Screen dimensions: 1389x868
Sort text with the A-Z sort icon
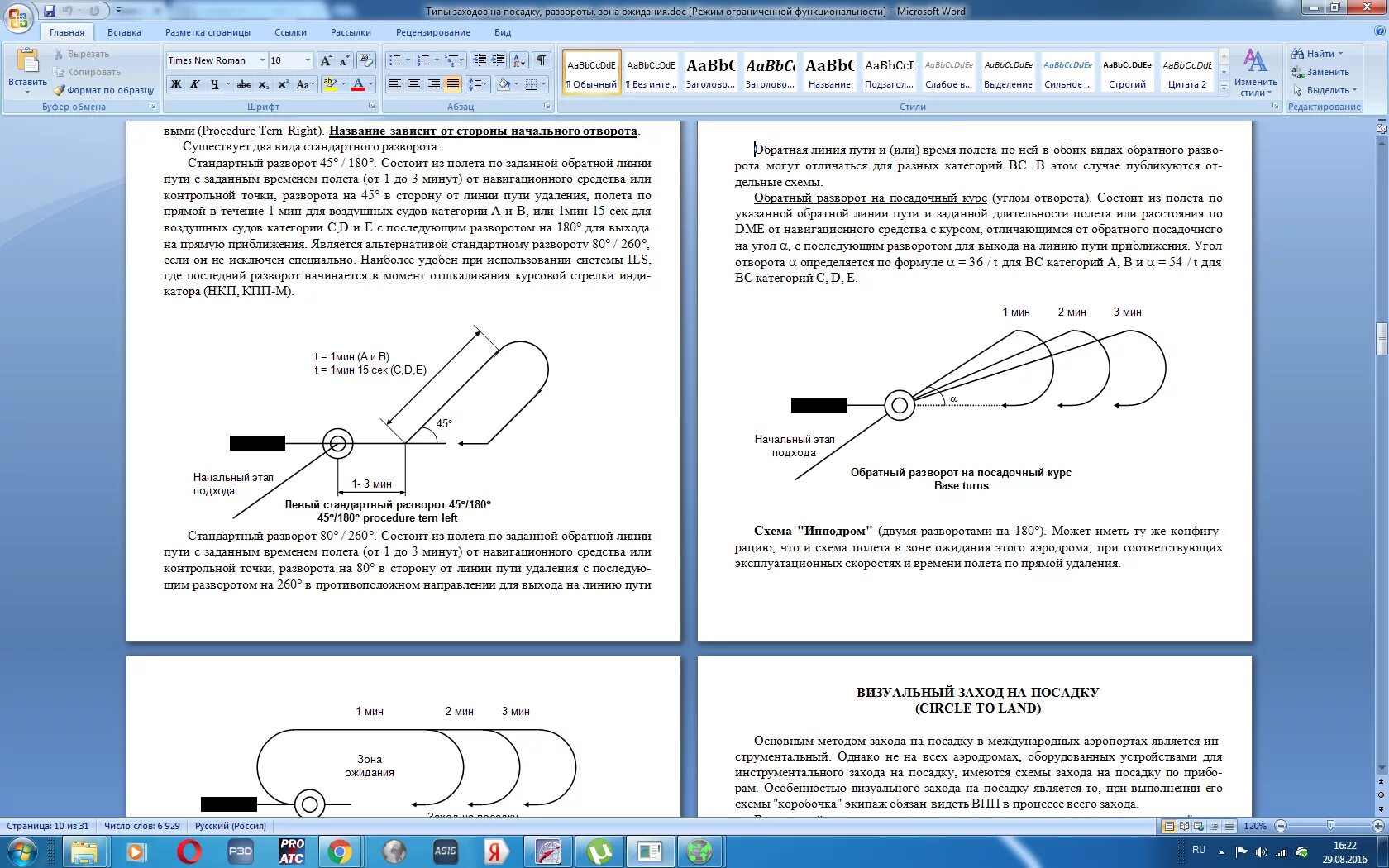(519, 60)
